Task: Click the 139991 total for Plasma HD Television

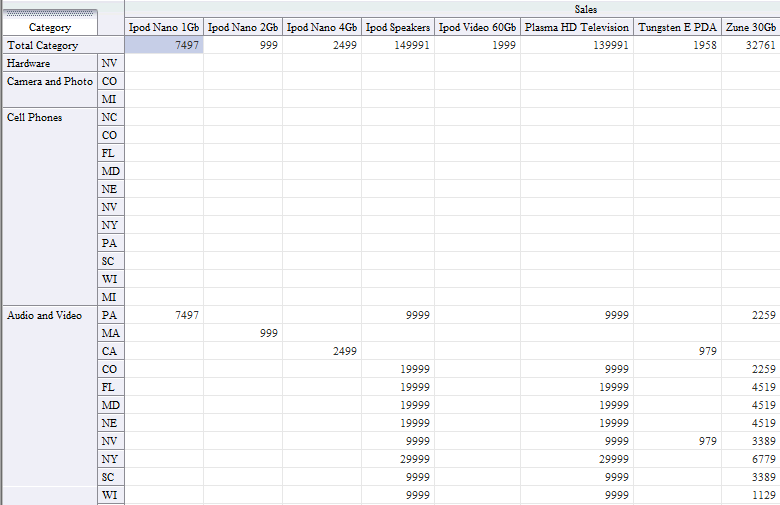Action: pyautogui.click(x=577, y=45)
